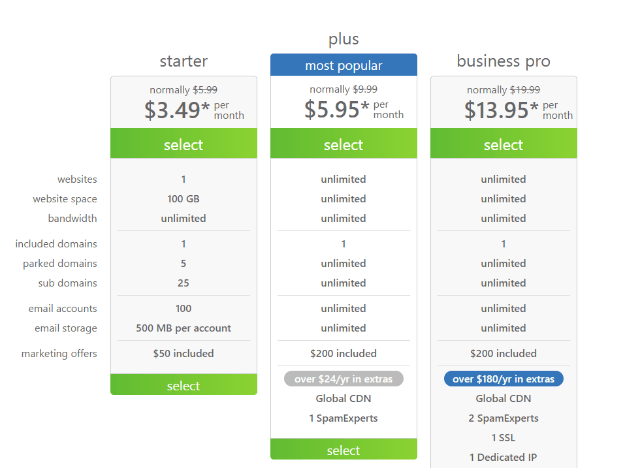Click the 'over $24/yr in extras' badge
This screenshot has height=468, width=640.
344,379
